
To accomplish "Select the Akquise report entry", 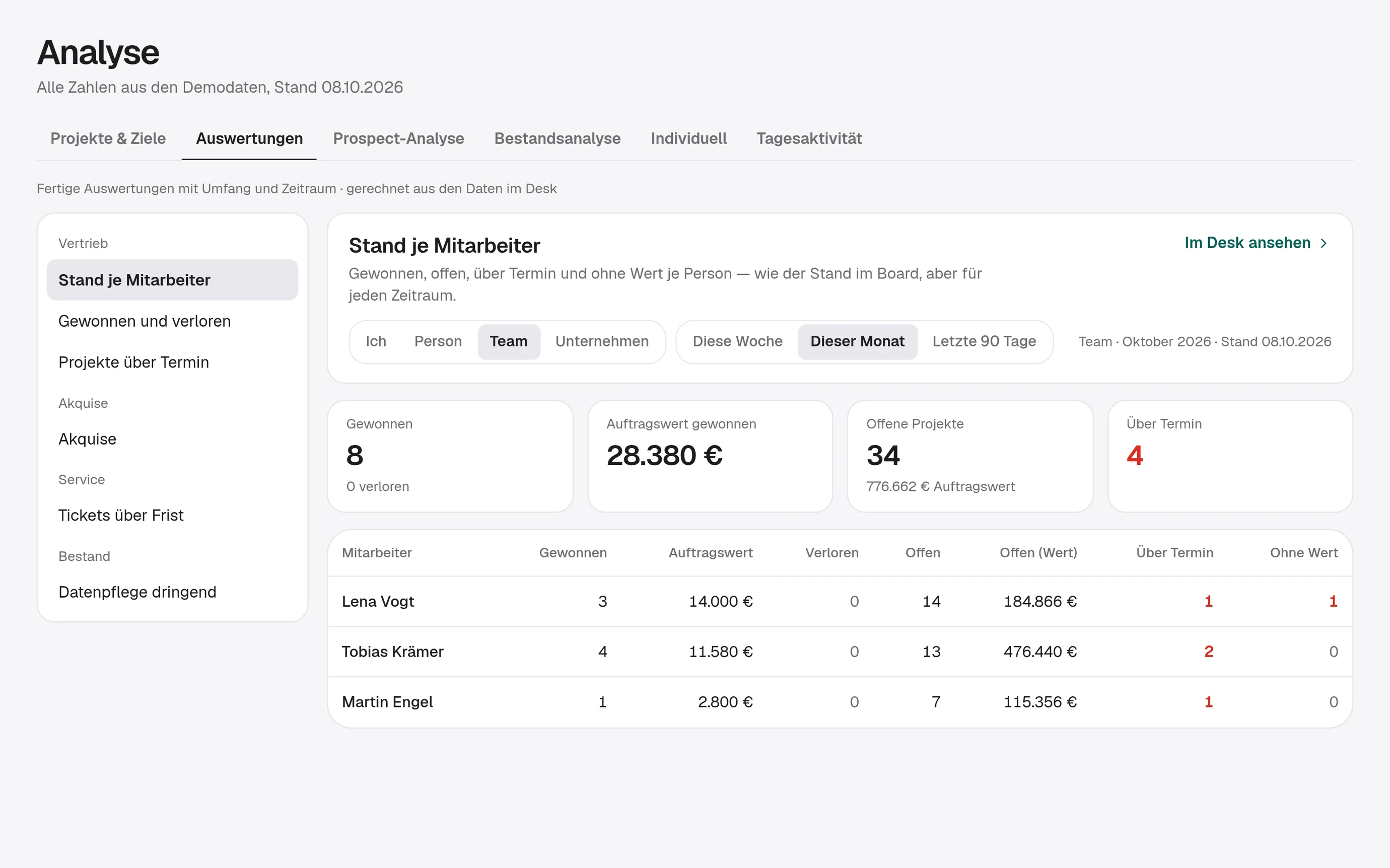I will pos(172,439).
